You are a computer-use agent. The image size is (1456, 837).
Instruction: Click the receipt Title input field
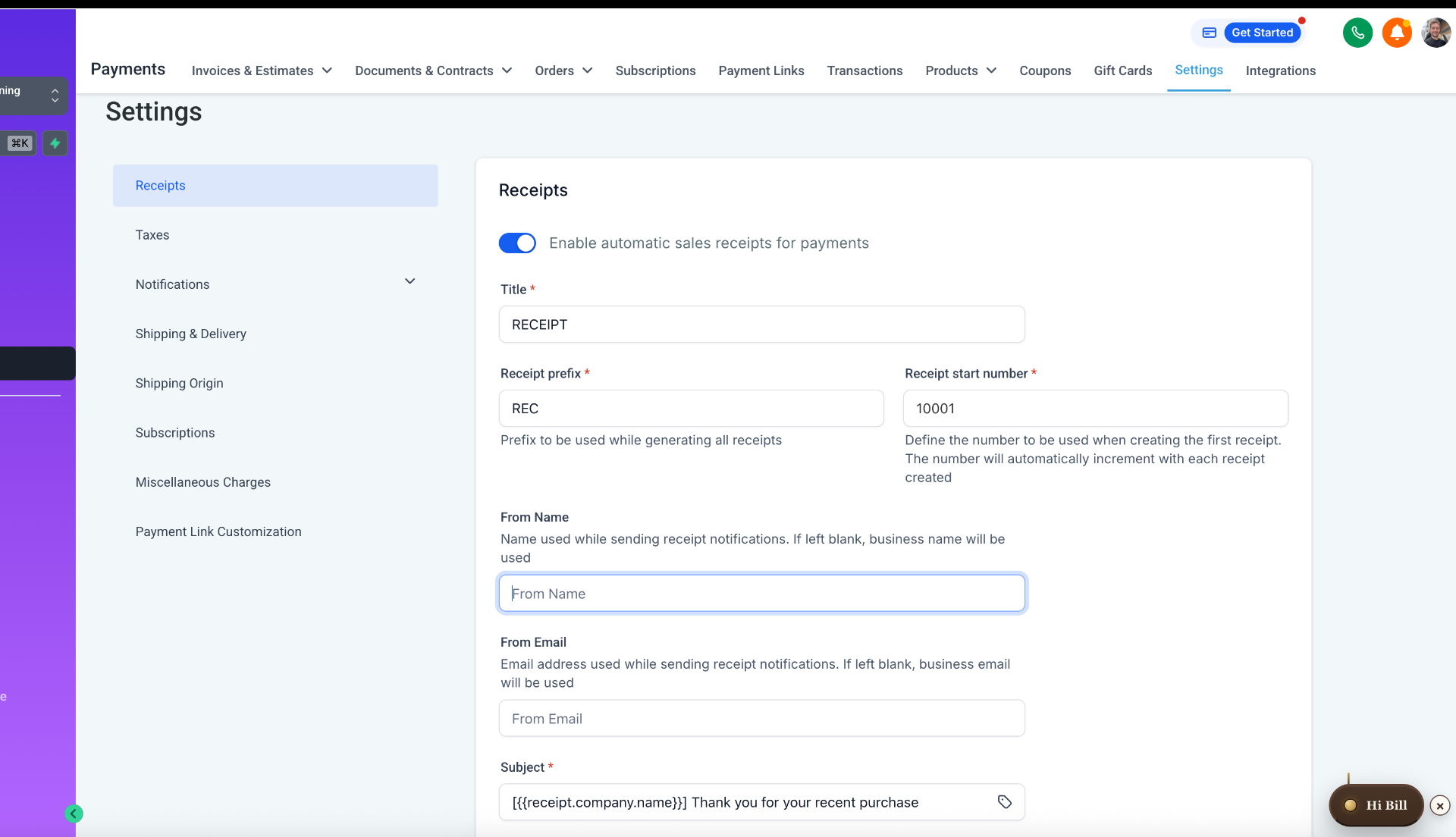(x=761, y=324)
